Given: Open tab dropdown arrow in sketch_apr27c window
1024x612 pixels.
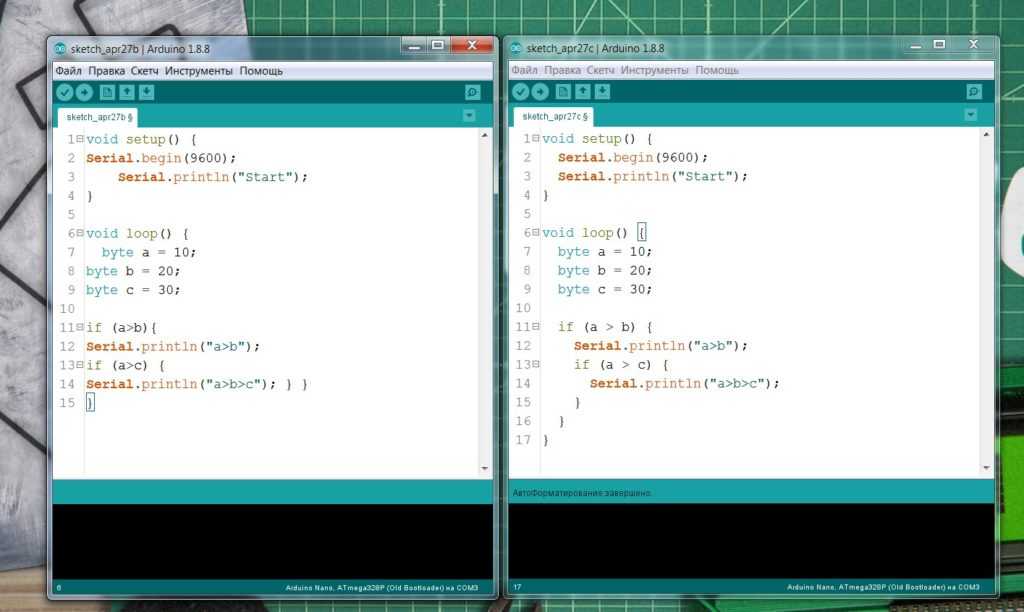Looking at the screenshot, I should [x=969, y=116].
